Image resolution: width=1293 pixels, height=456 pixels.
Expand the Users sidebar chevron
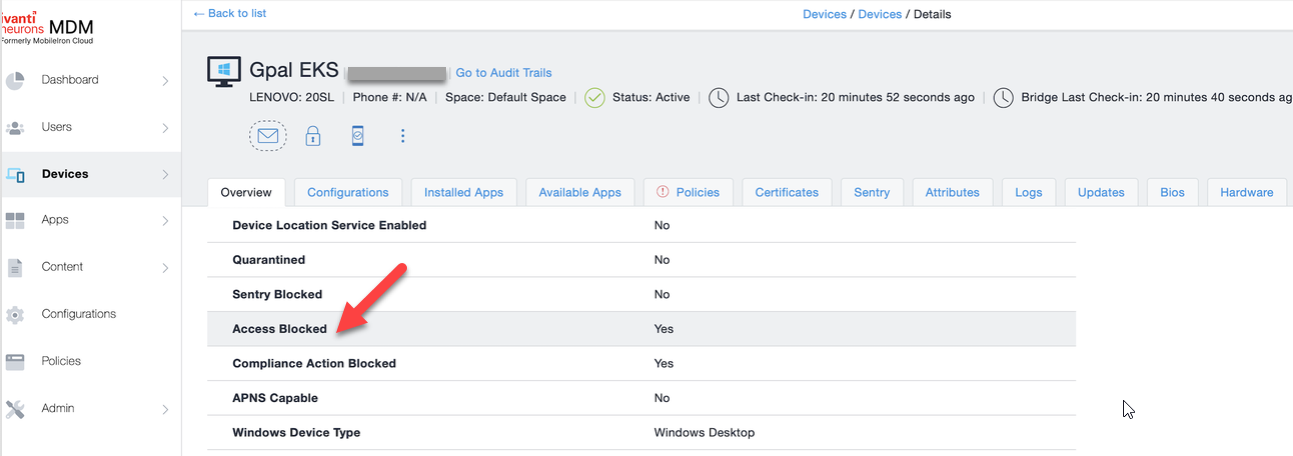click(165, 128)
